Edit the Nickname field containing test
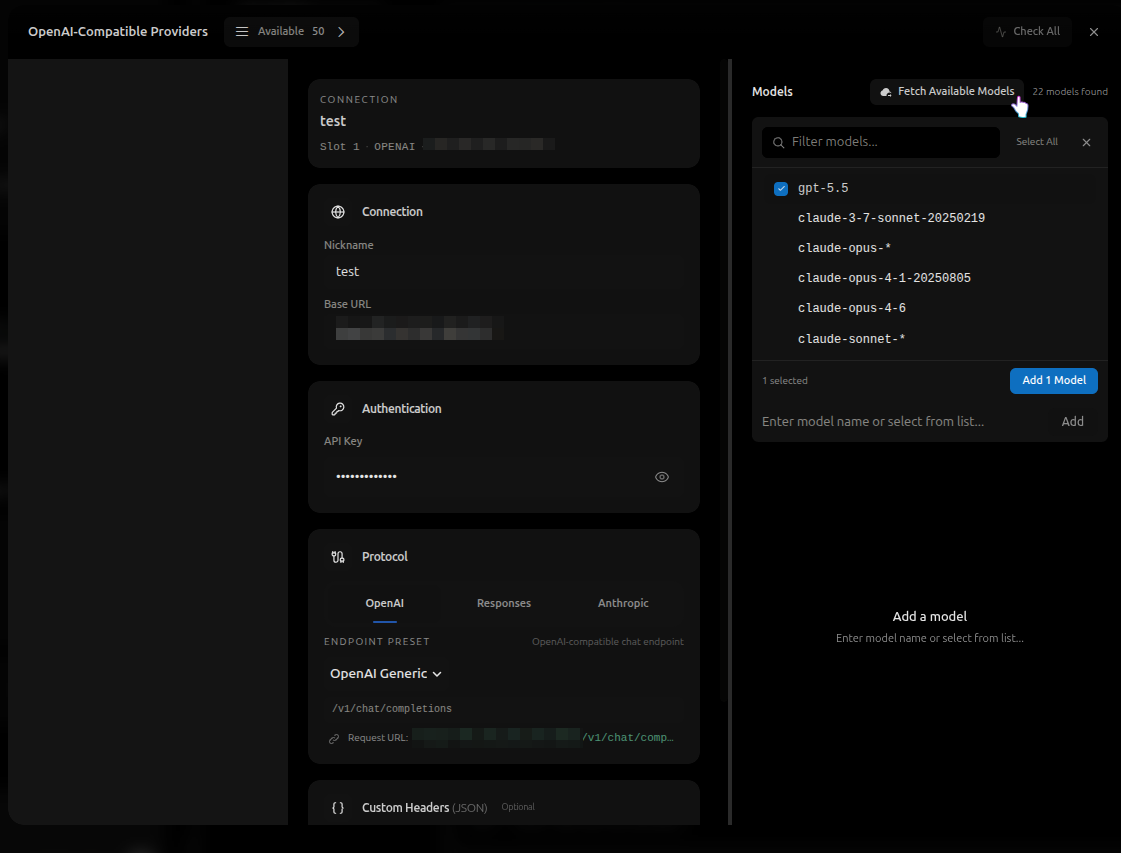 [503, 272]
